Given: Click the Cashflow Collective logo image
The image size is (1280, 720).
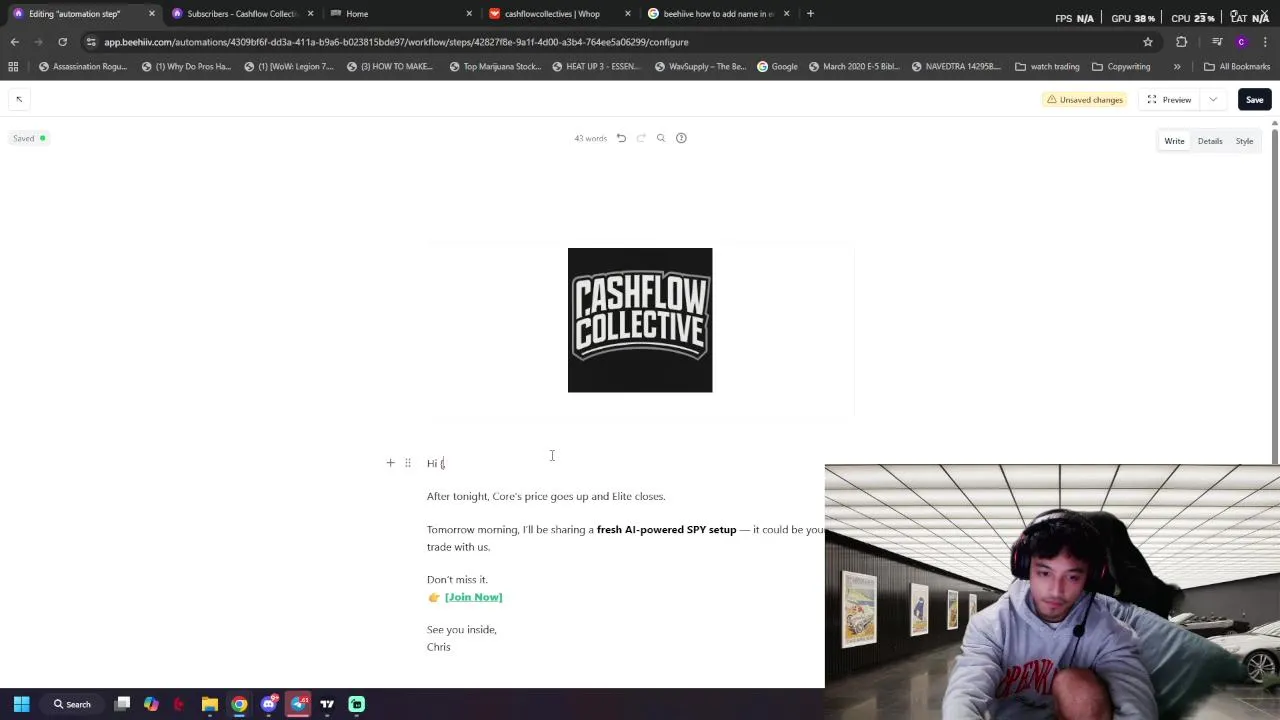Looking at the screenshot, I should coord(640,320).
